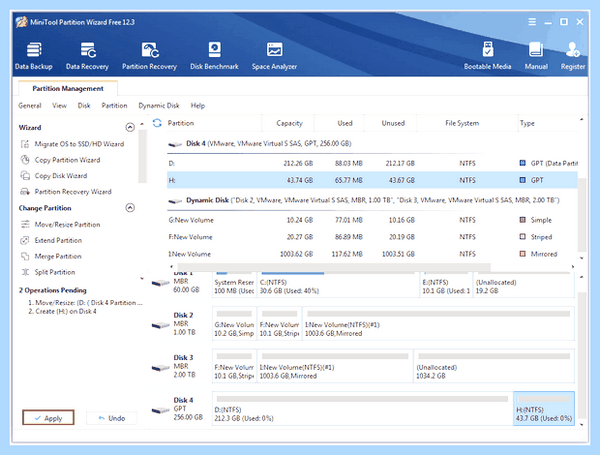This screenshot has height=455, width=600.
Task: Open the Data Backup tool
Action: 34,56
